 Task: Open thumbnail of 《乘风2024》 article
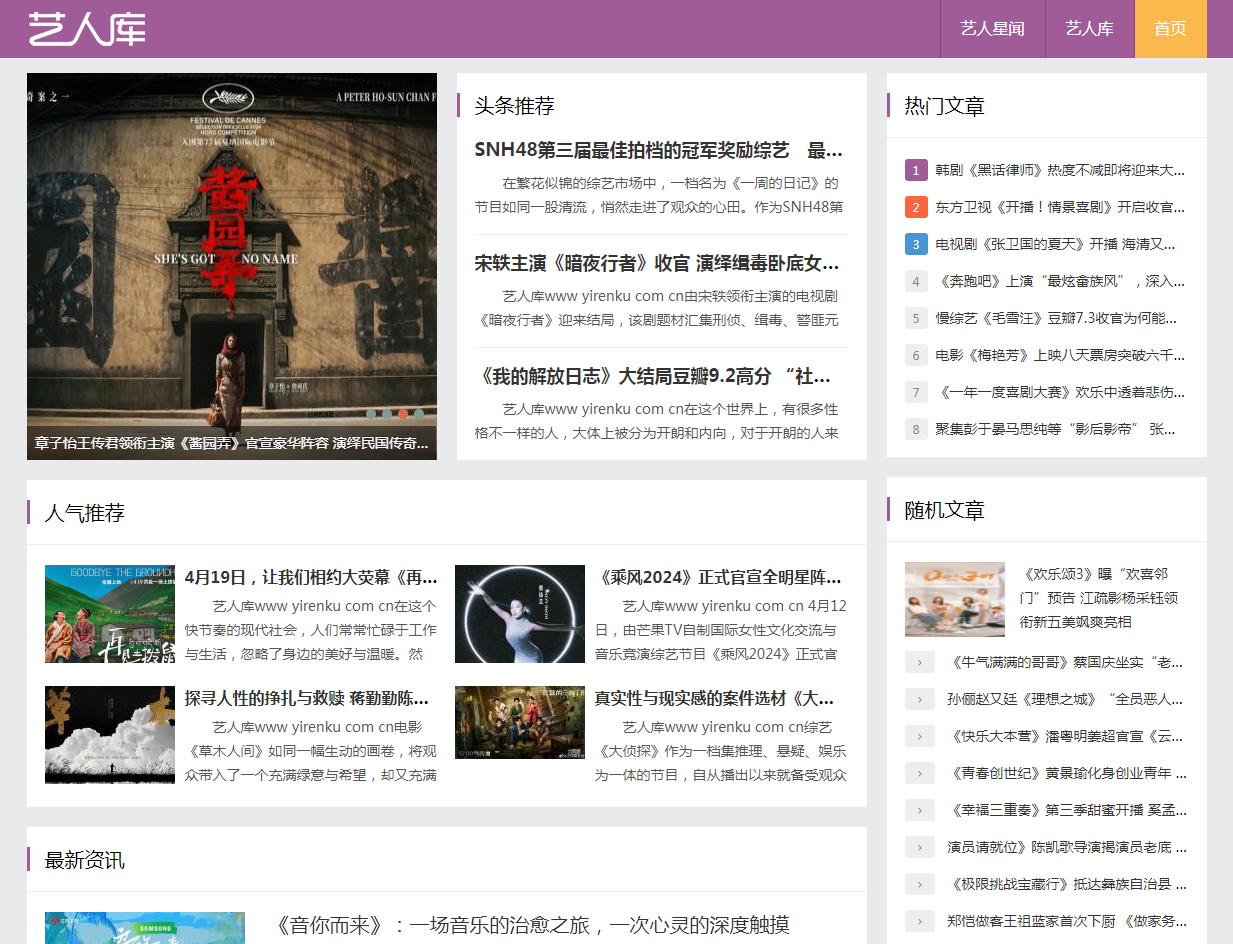pos(520,614)
